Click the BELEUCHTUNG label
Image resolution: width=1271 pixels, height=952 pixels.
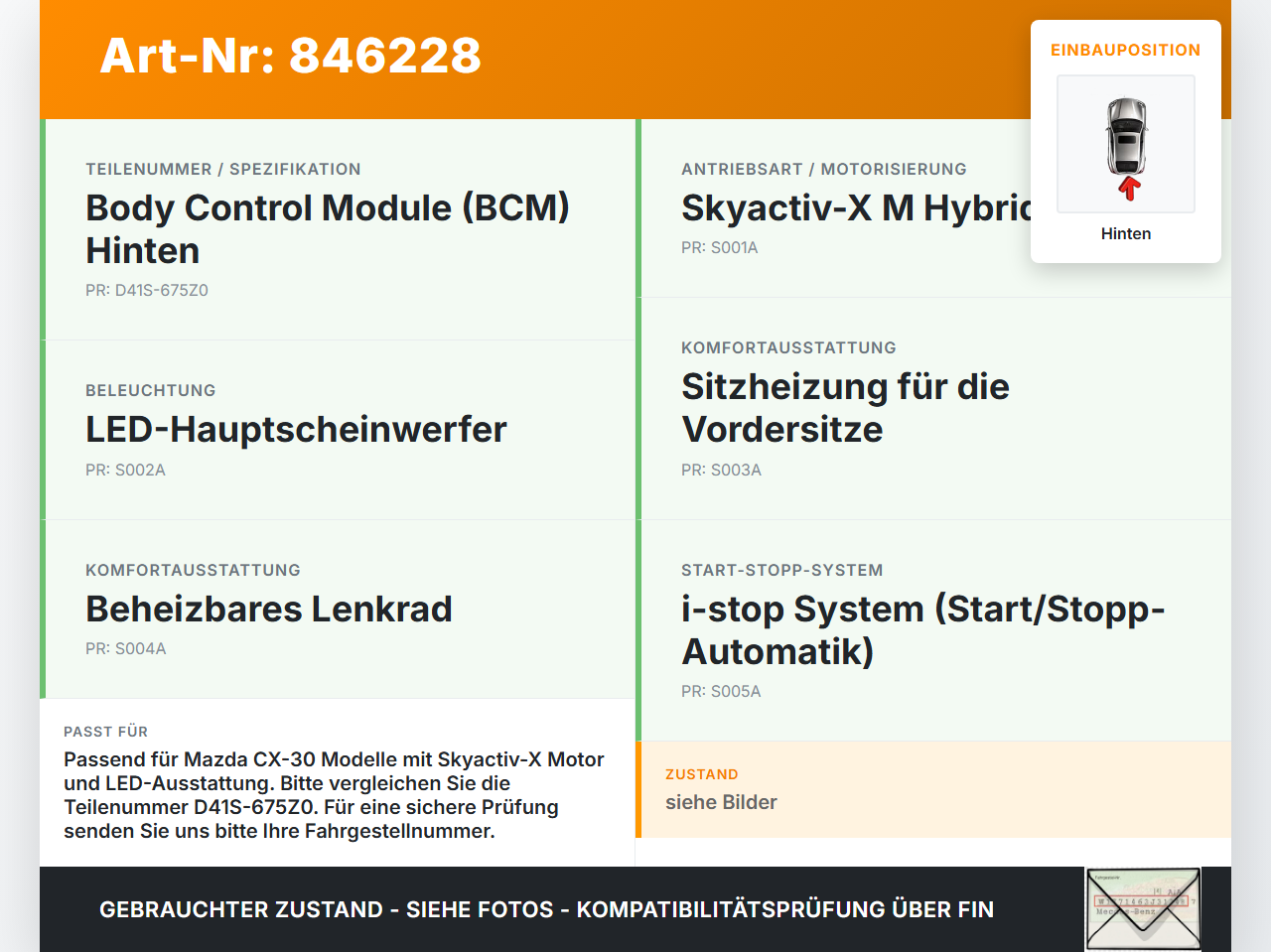click(x=151, y=390)
